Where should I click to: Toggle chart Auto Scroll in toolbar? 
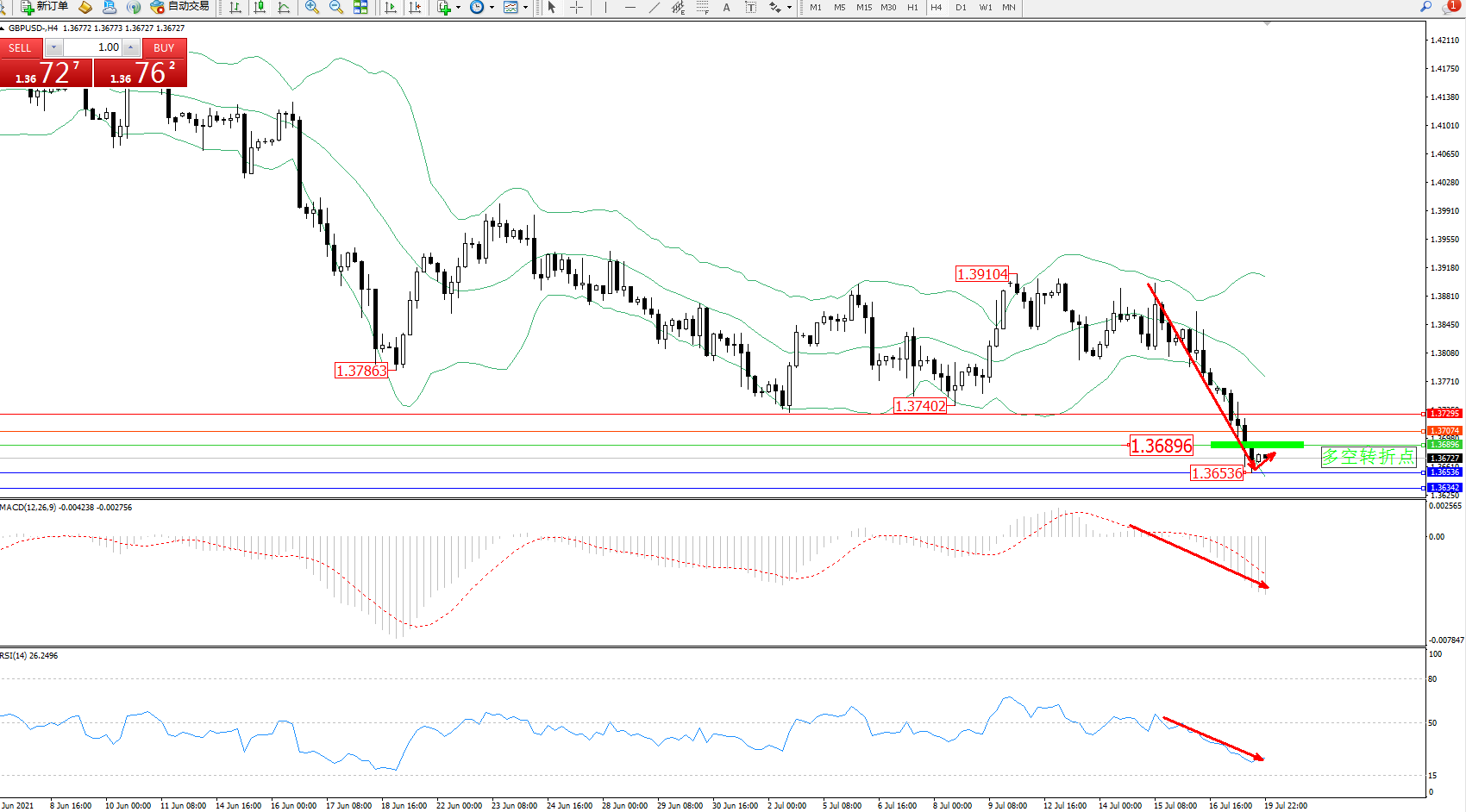[x=391, y=7]
